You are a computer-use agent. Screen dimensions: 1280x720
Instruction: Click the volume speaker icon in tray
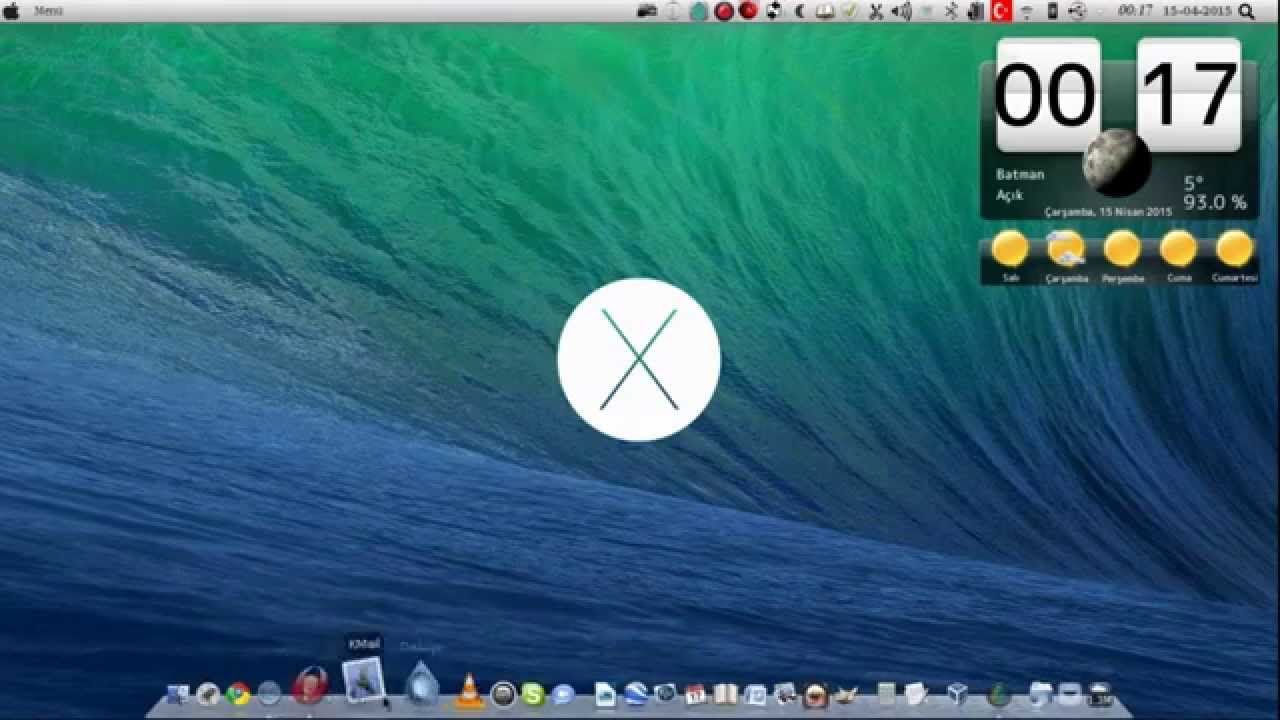[901, 11]
